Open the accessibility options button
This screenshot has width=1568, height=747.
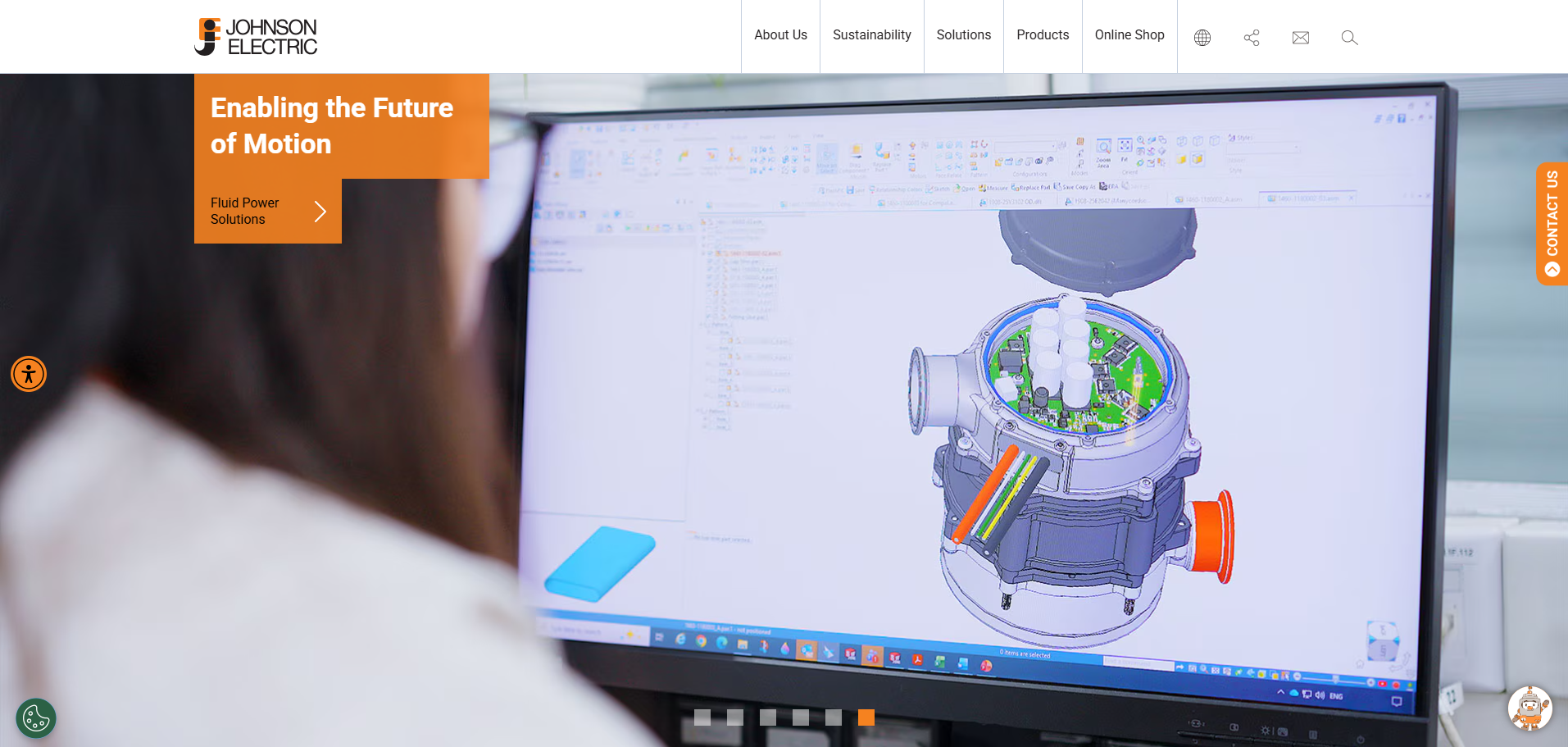[x=29, y=374]
